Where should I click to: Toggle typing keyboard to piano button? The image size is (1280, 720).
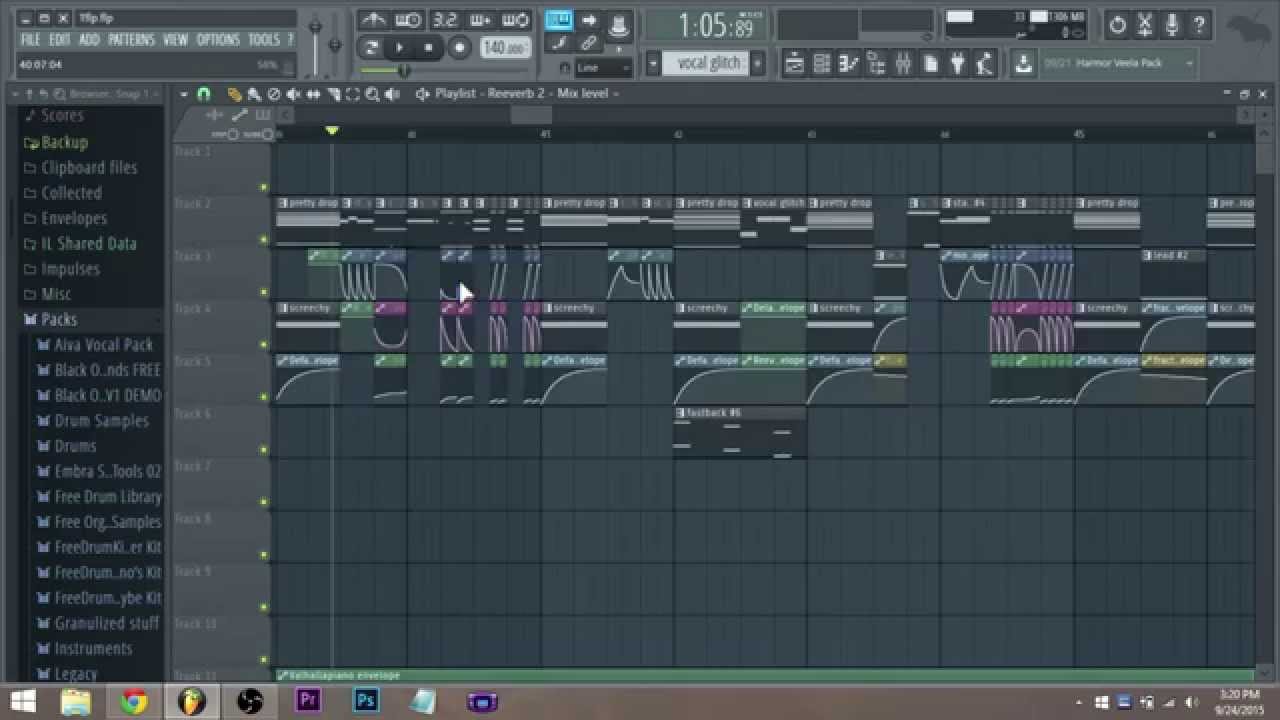point(558,20)
